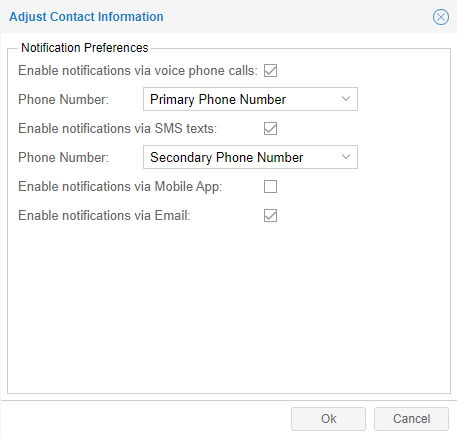Click the Adjust Contact Information title text
Screen dimensions: 457x437
86,17
